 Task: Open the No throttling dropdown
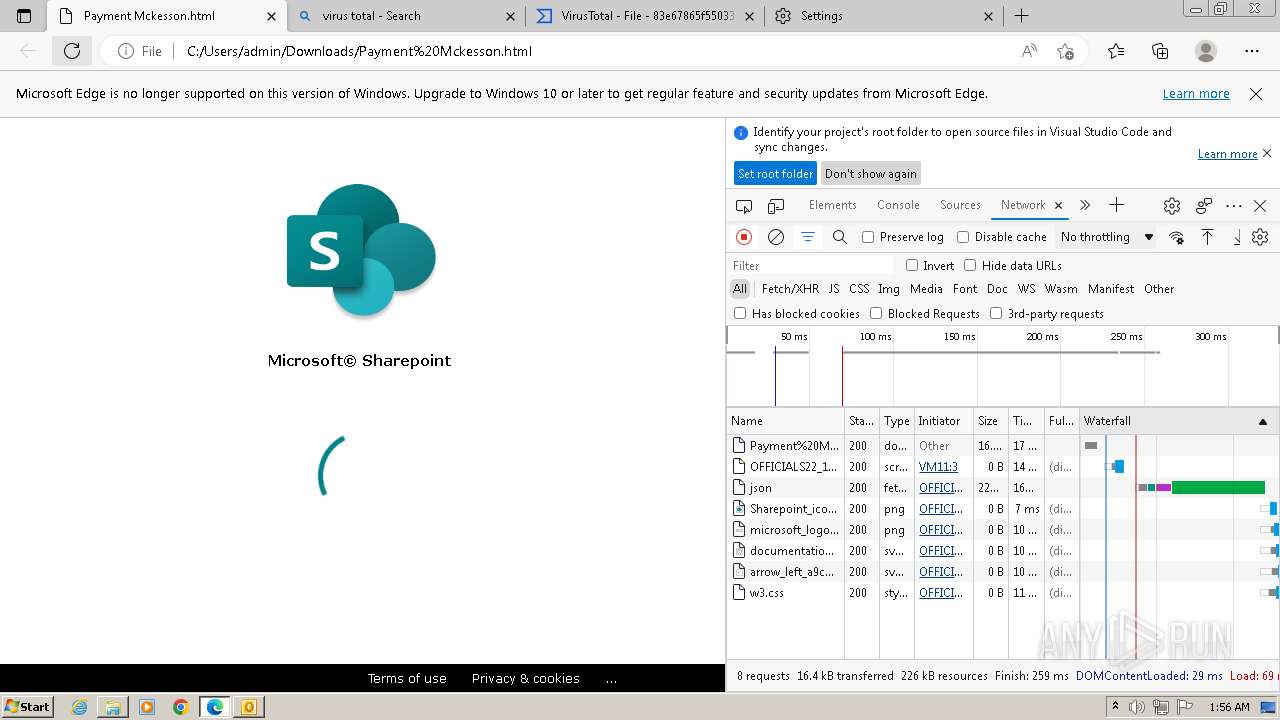pyautogui.click(x=1107, y=237)
